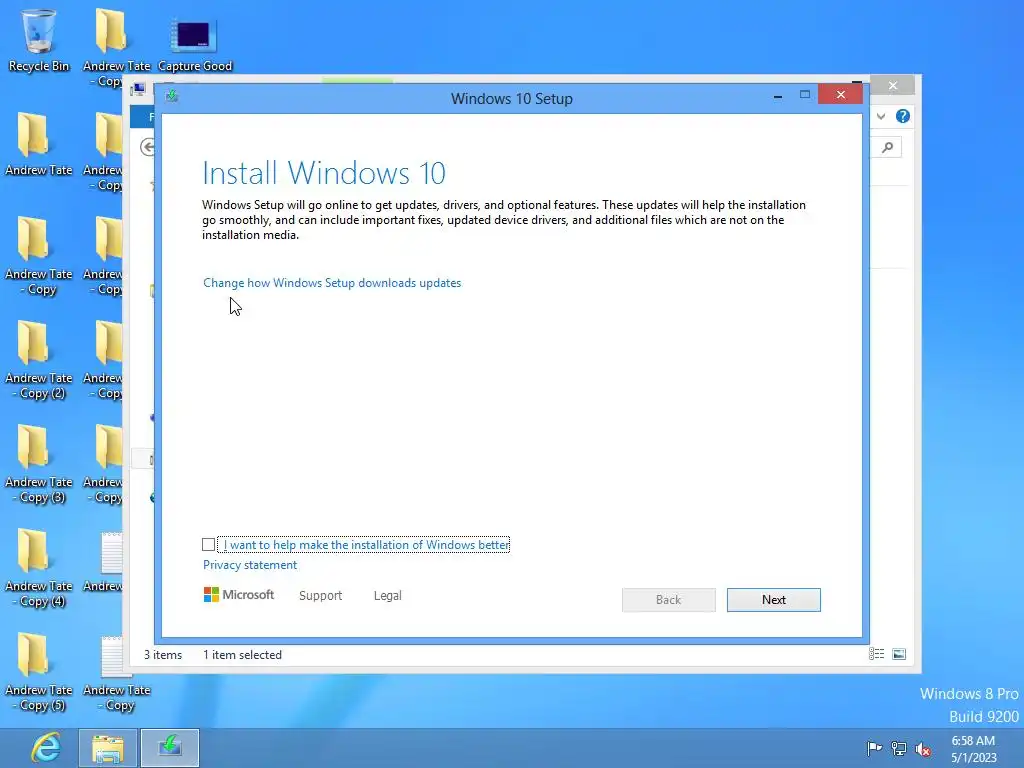1024x768 pixels.
Task: Open Internet Explorer from the taskbar
Action: coord(46,748)
